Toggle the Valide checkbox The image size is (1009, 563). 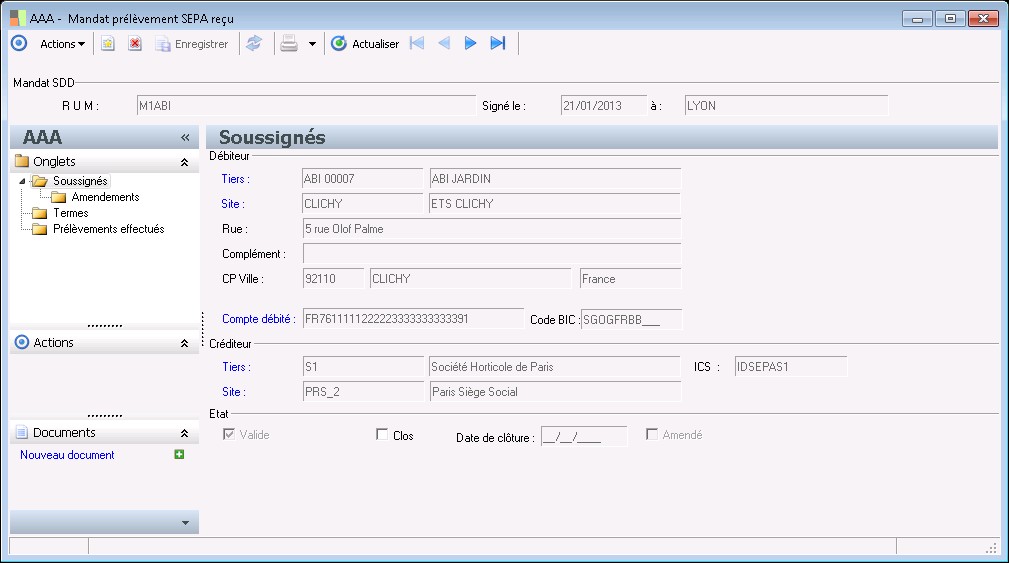pyautogui.click(x=229, y=435)
